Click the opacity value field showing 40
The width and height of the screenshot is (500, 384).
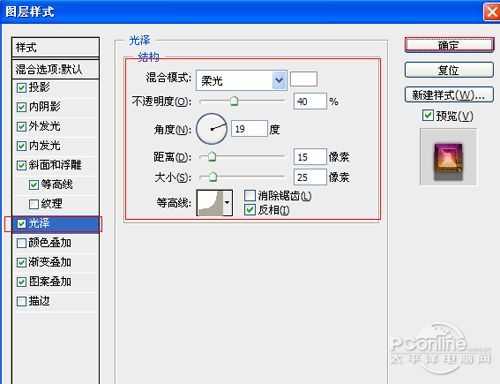[x=310, y=101]
